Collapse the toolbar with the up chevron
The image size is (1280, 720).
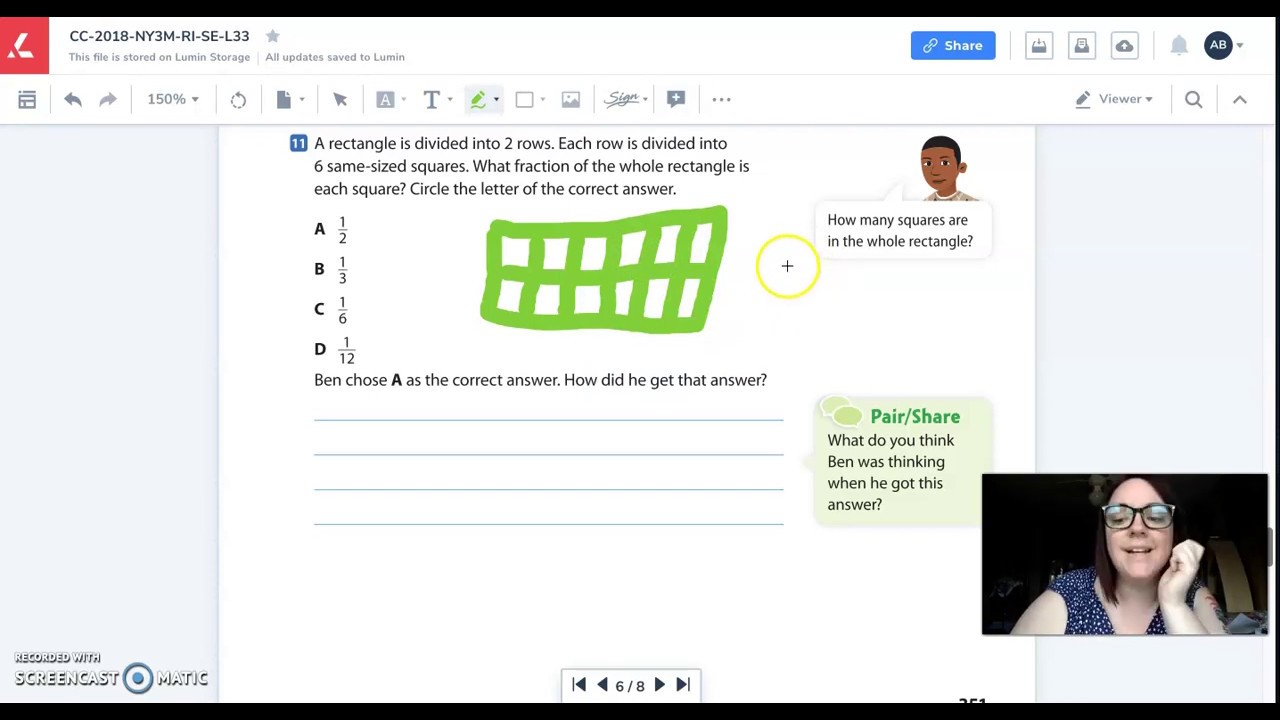click(1239, 99)
